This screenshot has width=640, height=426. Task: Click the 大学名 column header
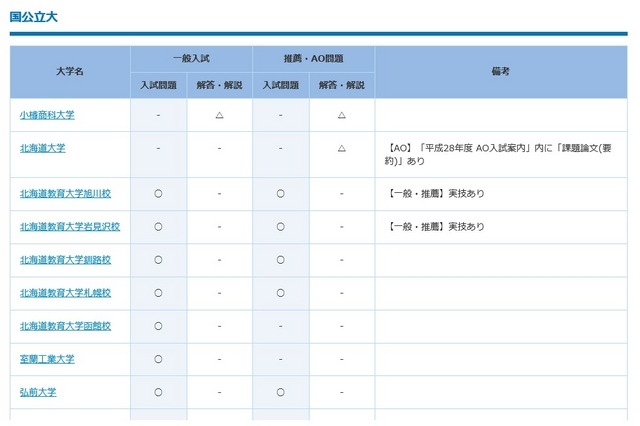tap(70, 72)
